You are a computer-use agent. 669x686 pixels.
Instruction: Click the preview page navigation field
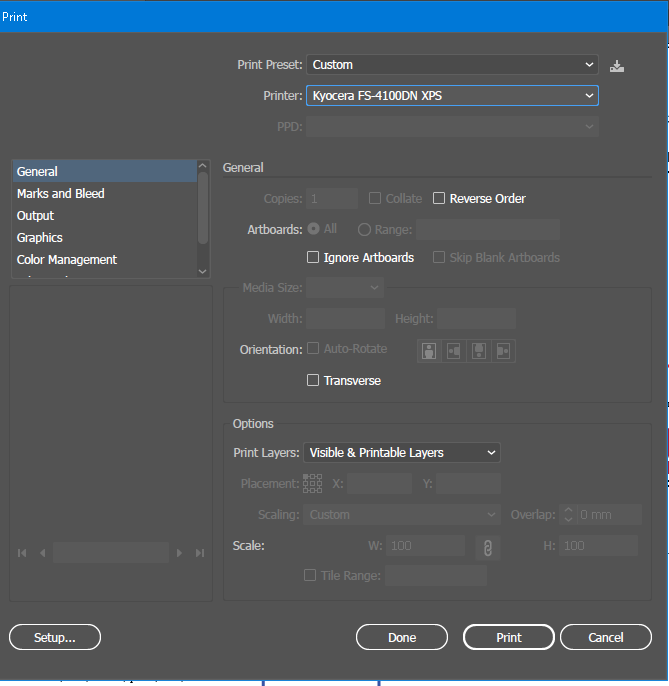tap(111, 553)
